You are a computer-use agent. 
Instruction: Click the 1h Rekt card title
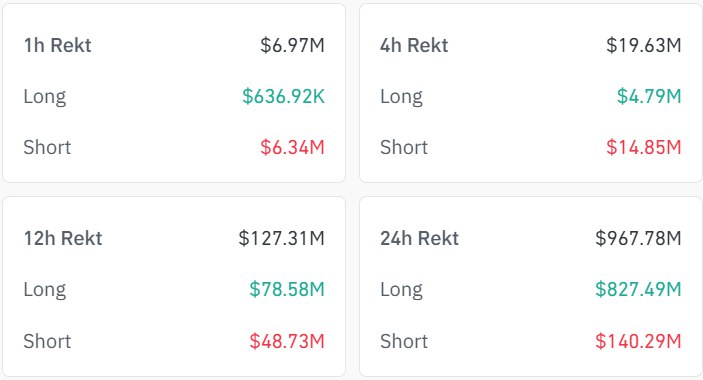tap(57, 45)
